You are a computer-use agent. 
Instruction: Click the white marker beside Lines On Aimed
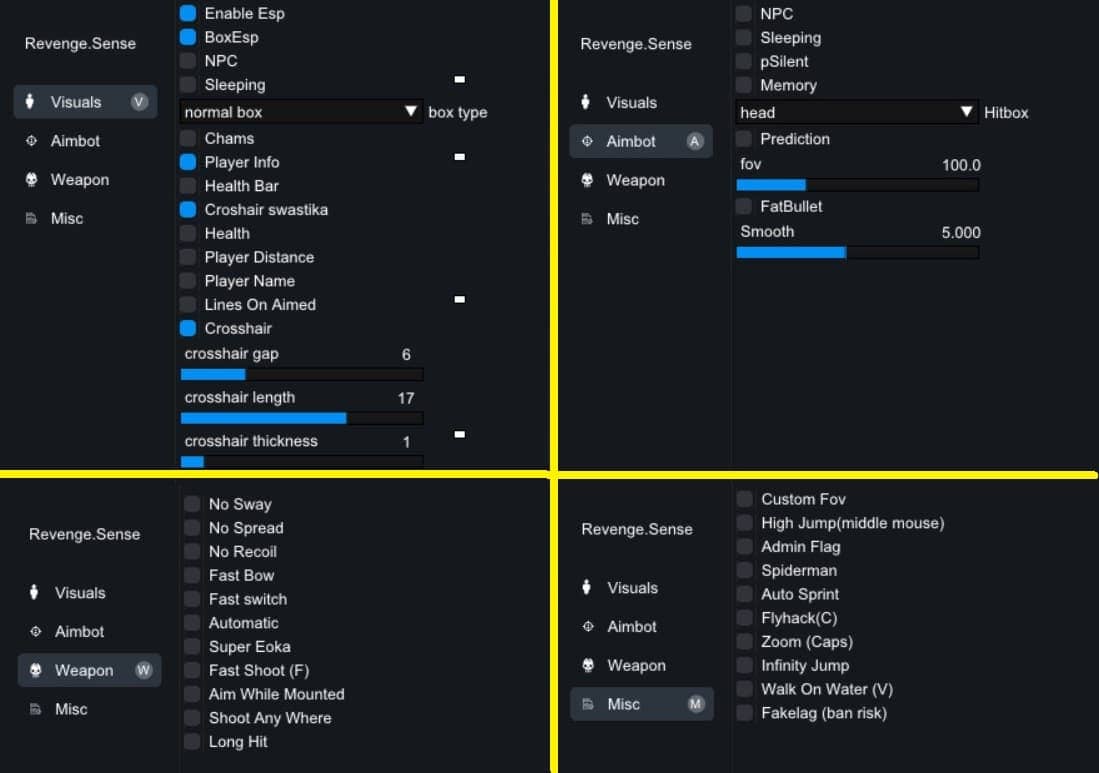click(x=460, y=299)
